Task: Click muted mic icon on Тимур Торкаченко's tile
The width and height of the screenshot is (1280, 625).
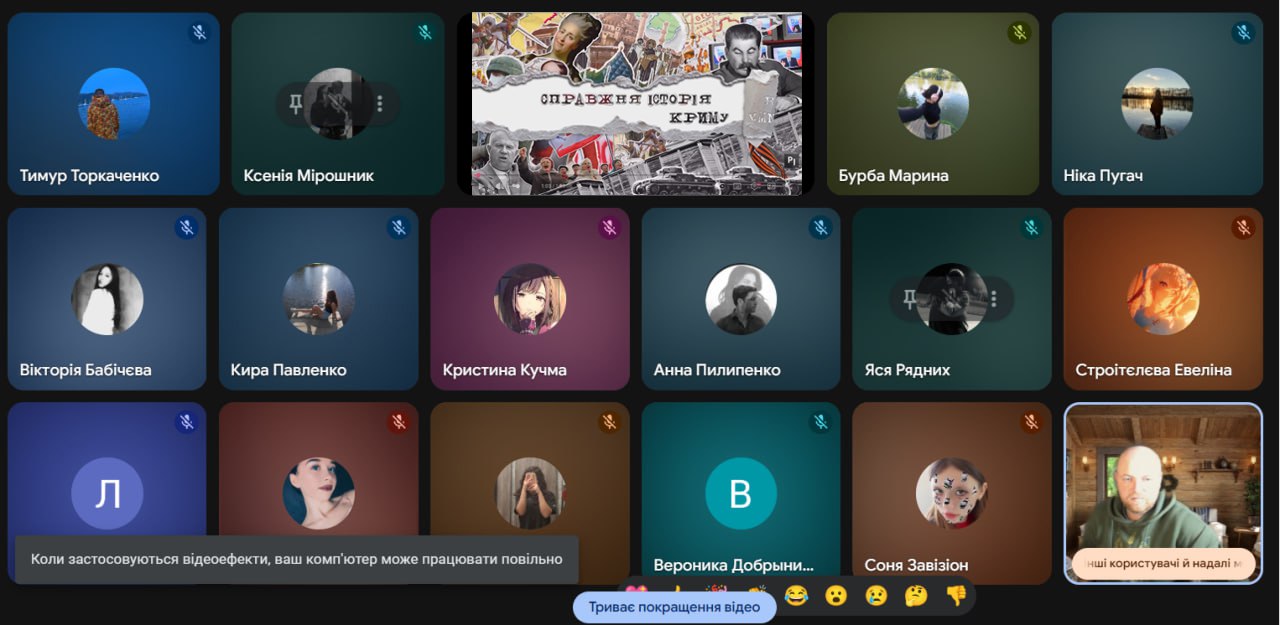Action: pyautogui.click(x=199, y=33)
